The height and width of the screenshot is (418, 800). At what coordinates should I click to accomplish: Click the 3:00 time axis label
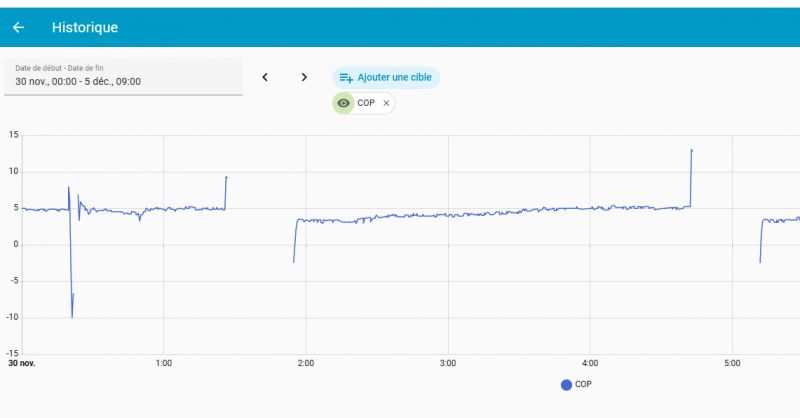coord(448,363)
